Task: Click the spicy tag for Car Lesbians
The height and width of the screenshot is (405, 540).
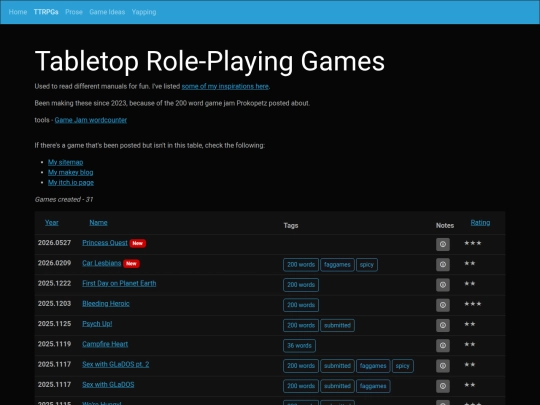Action: point(367,265)
